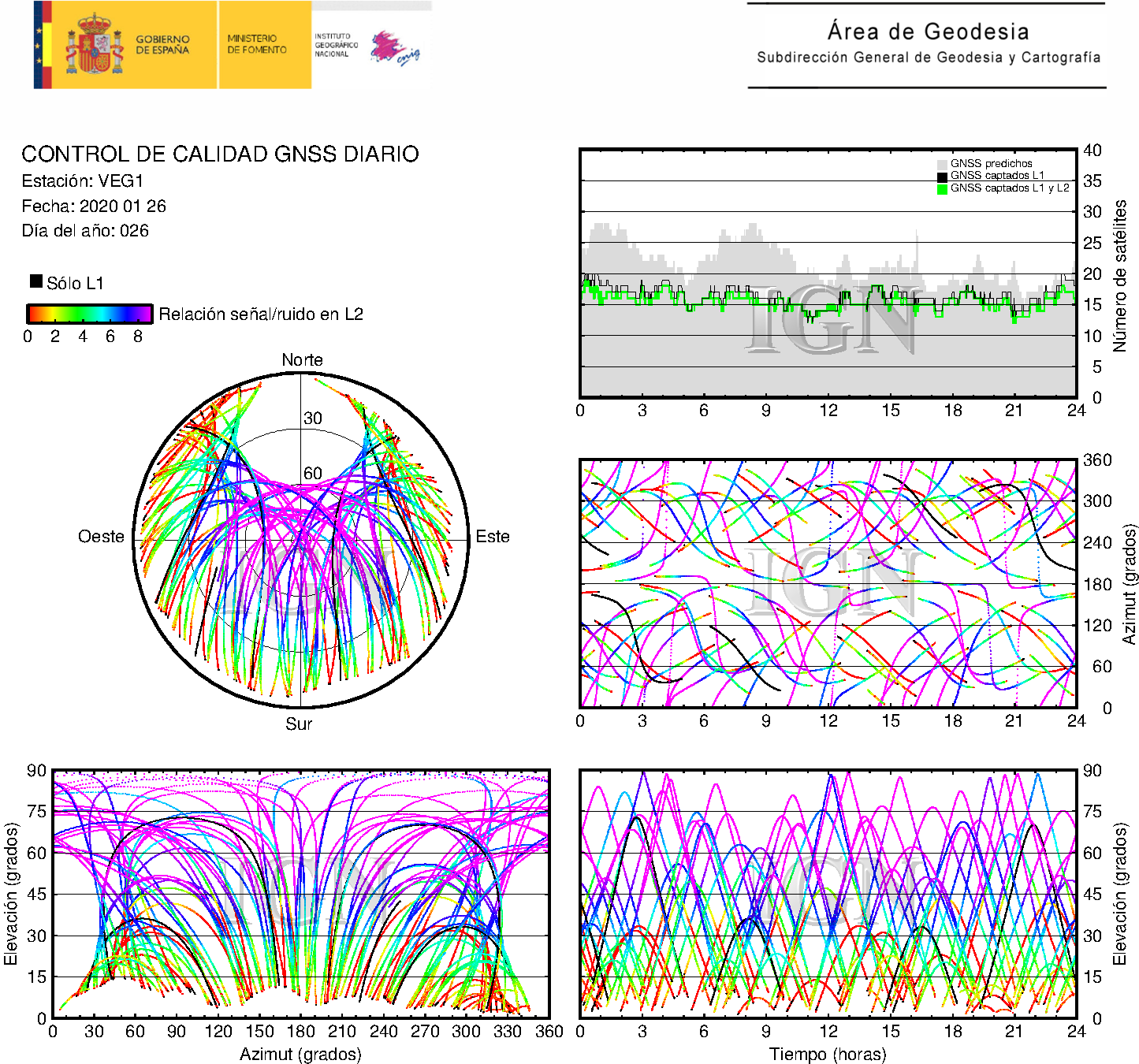This screenshot has height=1064, width=1139.
Task: Click the Fecha 2020 01 26 text
Action: coord(94,206)
